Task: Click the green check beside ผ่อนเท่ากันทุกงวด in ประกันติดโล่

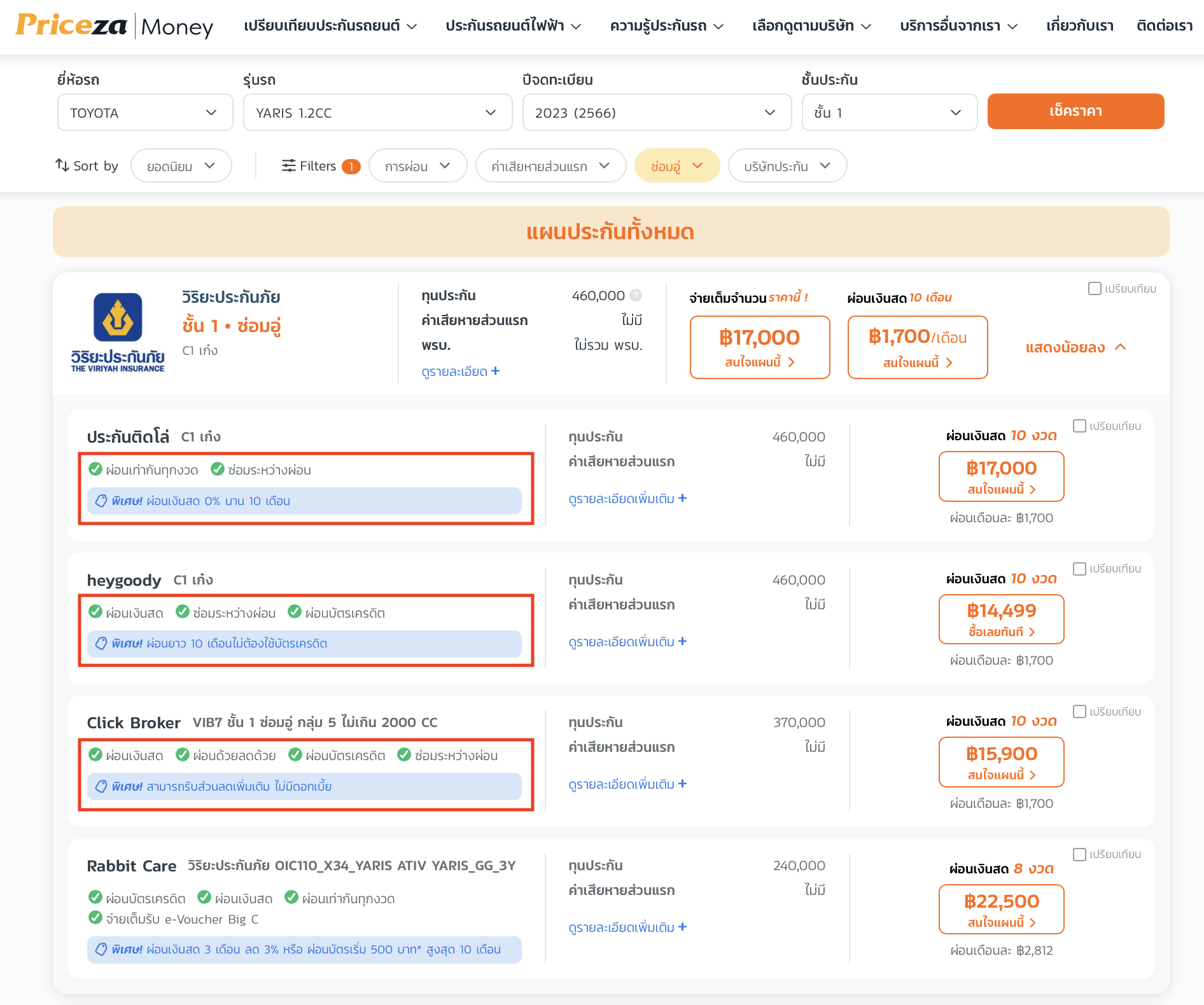Action: (95, 469)
